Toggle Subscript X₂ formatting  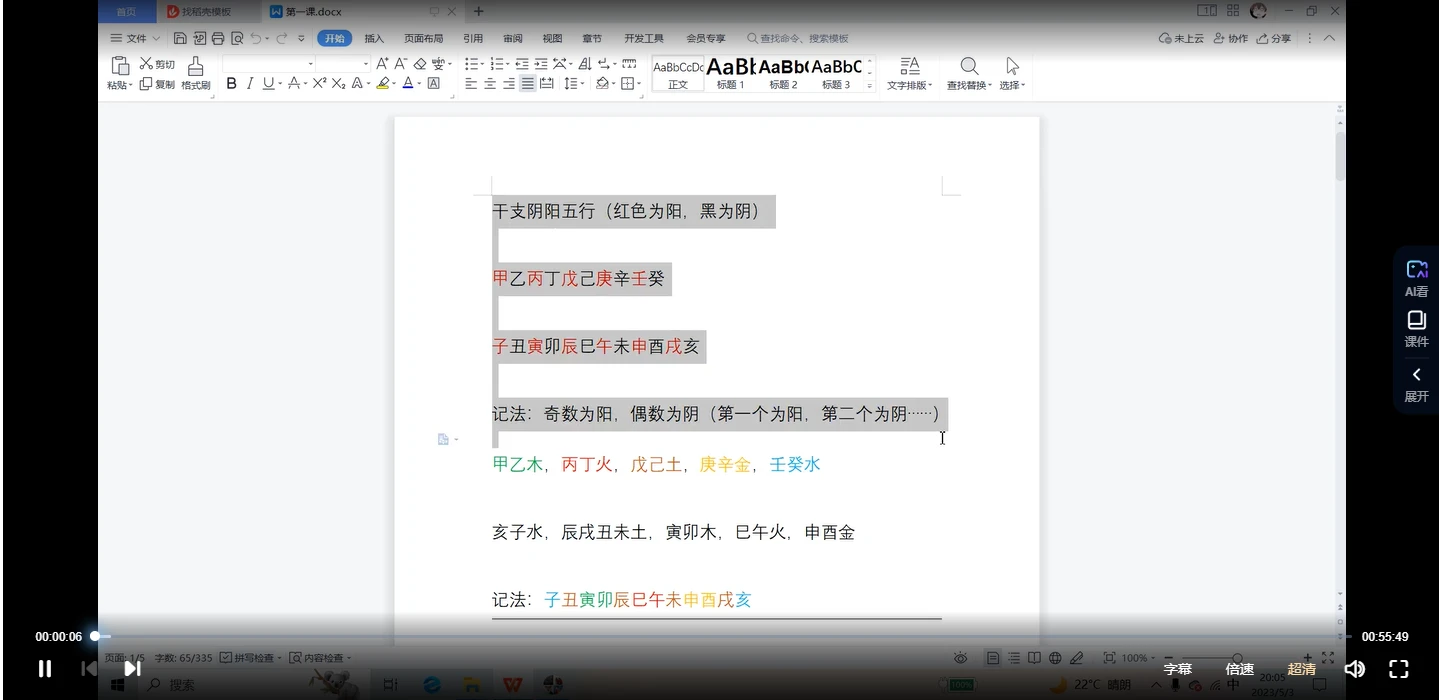[338, 84]
